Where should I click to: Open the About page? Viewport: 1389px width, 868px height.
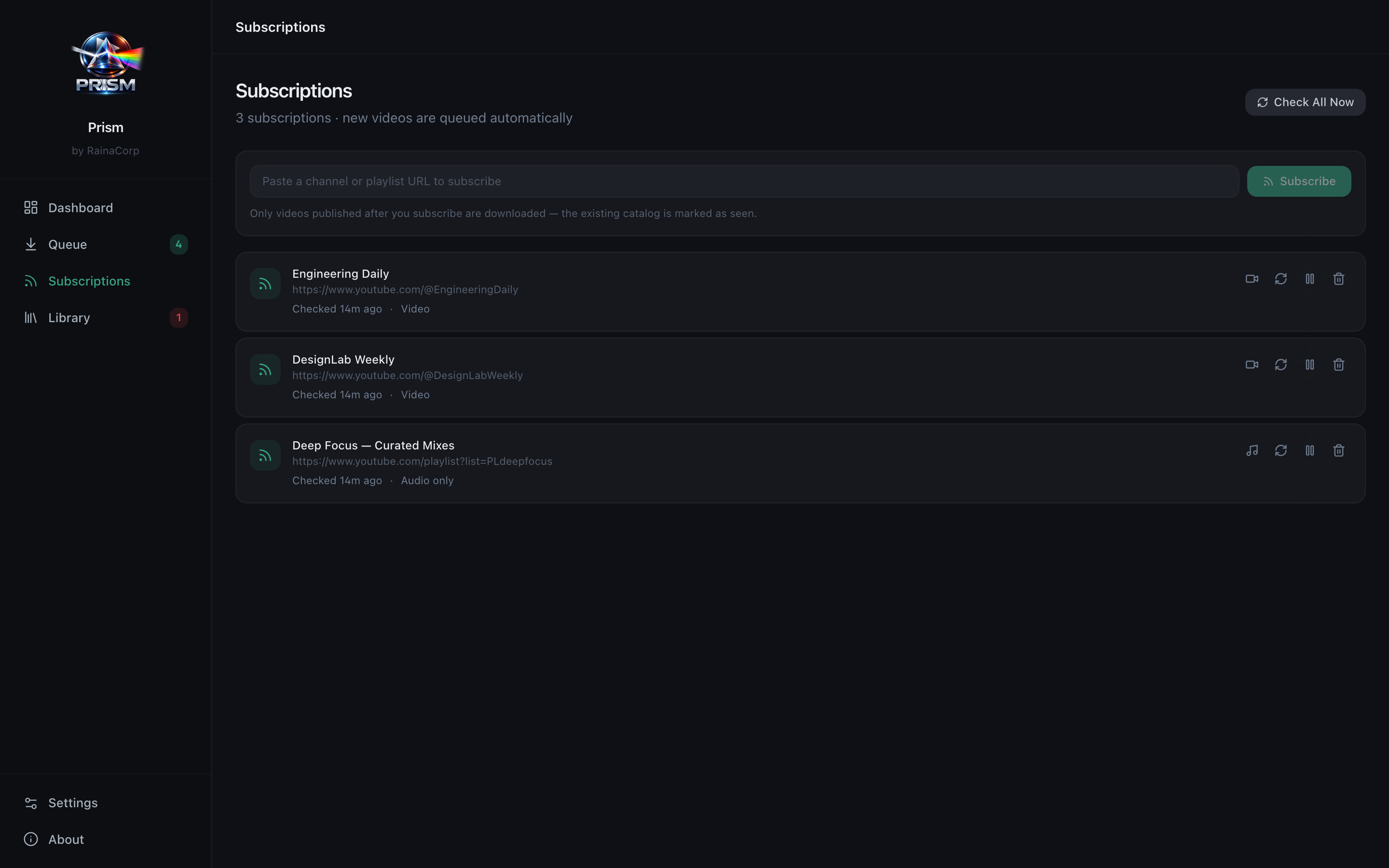point(106,839)
